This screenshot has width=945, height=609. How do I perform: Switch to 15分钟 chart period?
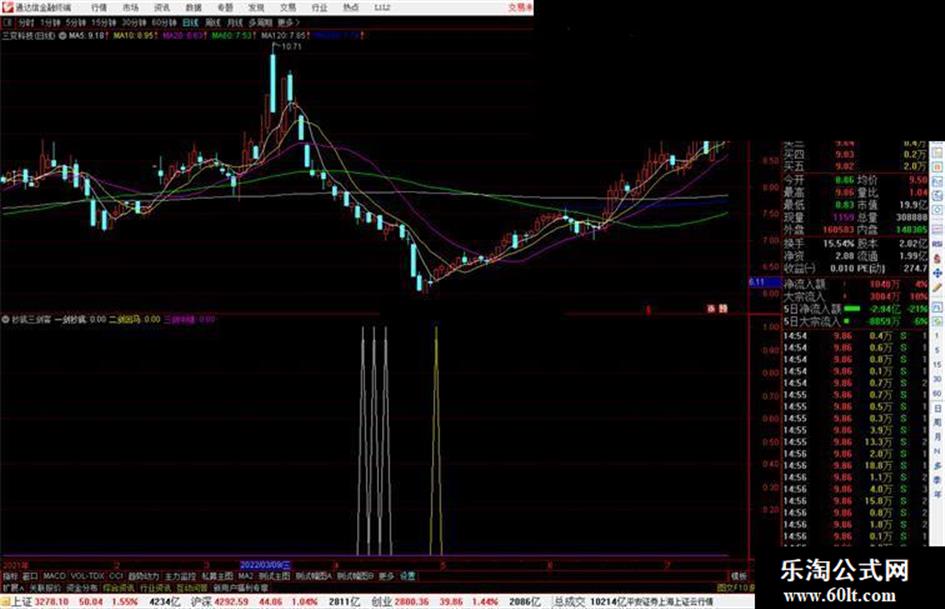[104, 22]
